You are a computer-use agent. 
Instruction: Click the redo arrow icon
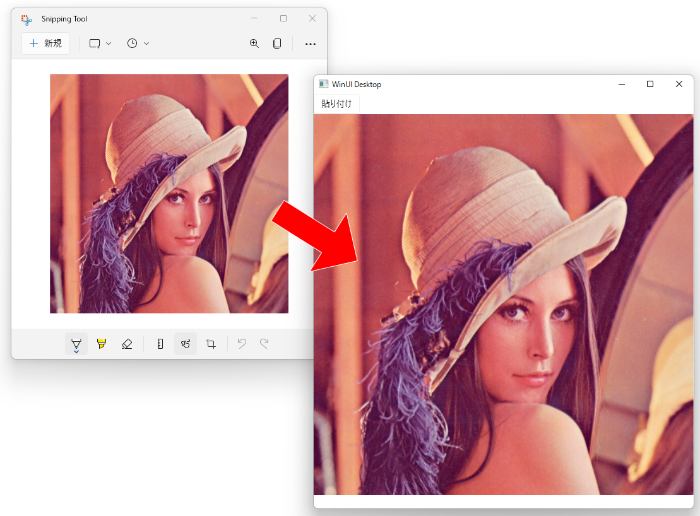(x=264, y=344)
